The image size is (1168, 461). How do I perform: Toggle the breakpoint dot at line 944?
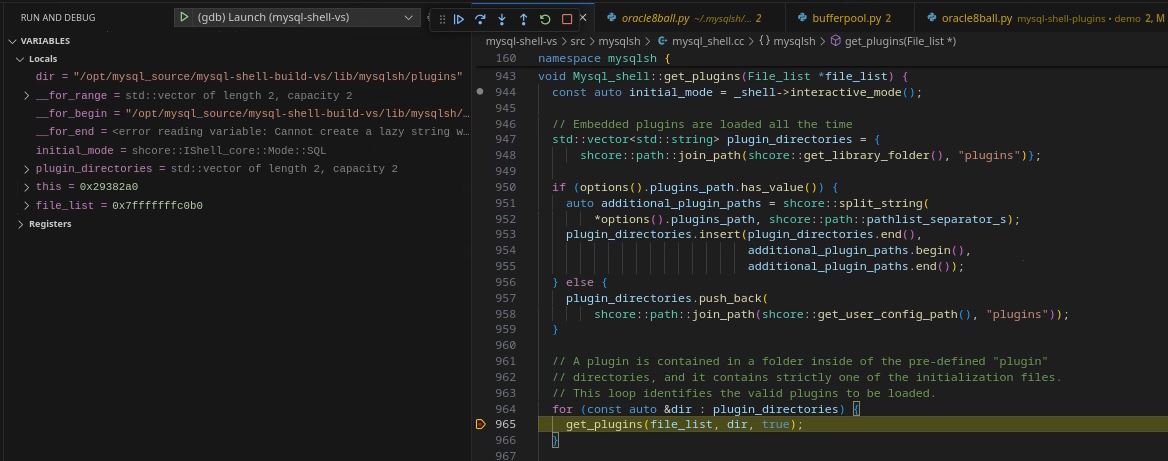(480, 92)
